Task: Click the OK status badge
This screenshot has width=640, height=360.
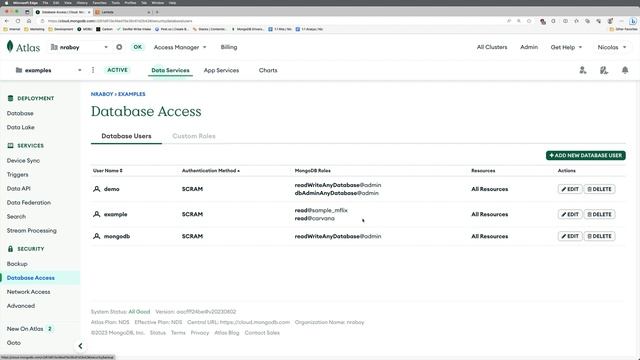Action: (138, 47)
